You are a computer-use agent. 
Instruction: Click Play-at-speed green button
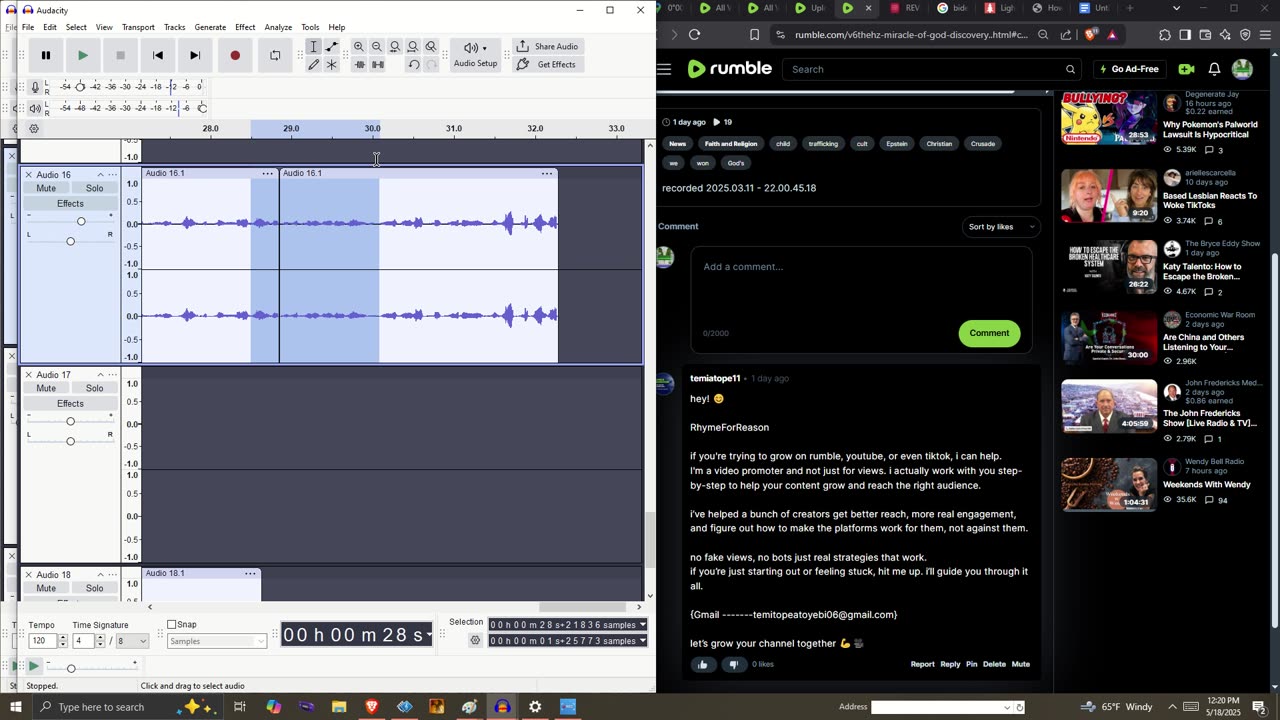coord(34,666)
